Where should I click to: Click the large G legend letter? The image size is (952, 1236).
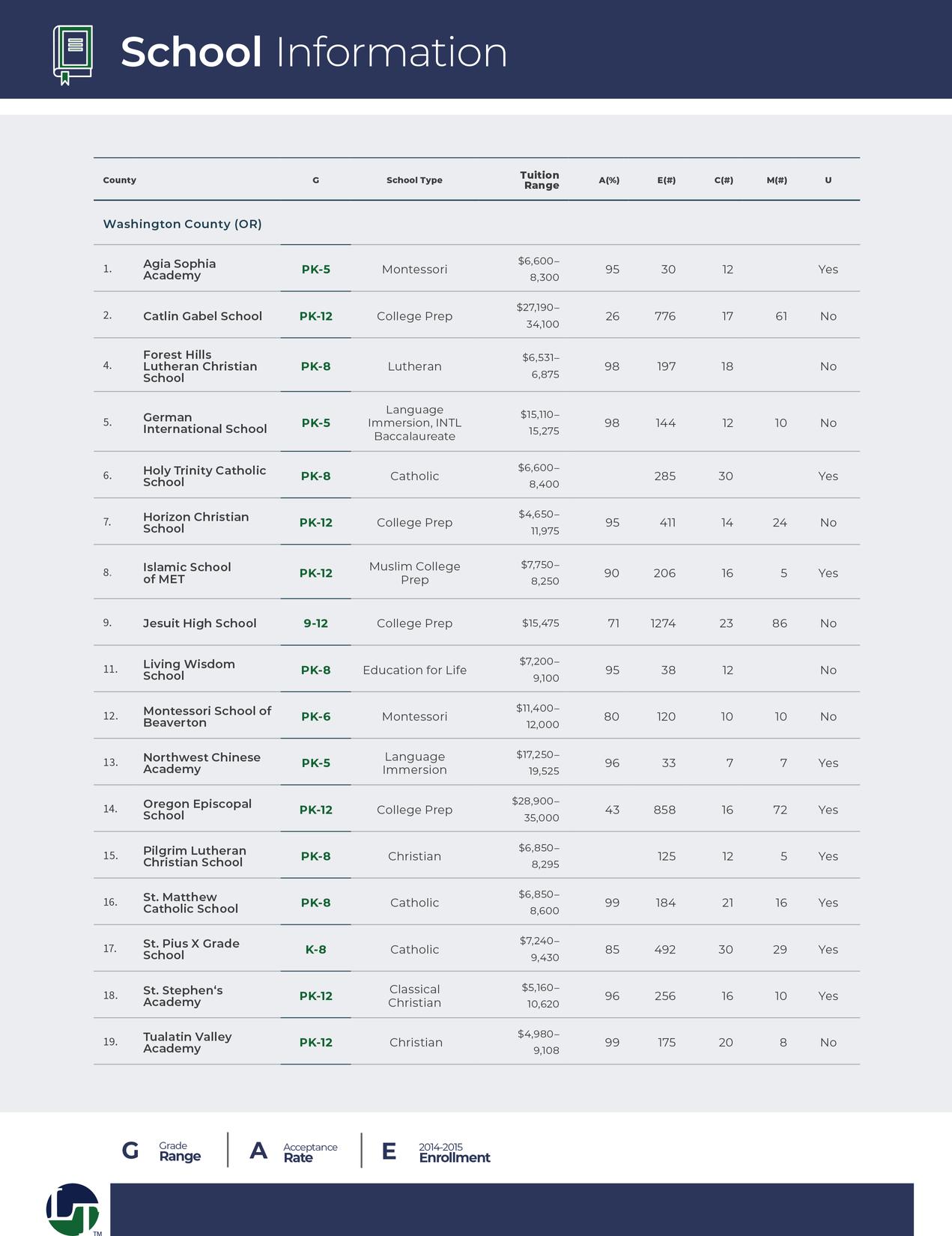coord(130,1151)
